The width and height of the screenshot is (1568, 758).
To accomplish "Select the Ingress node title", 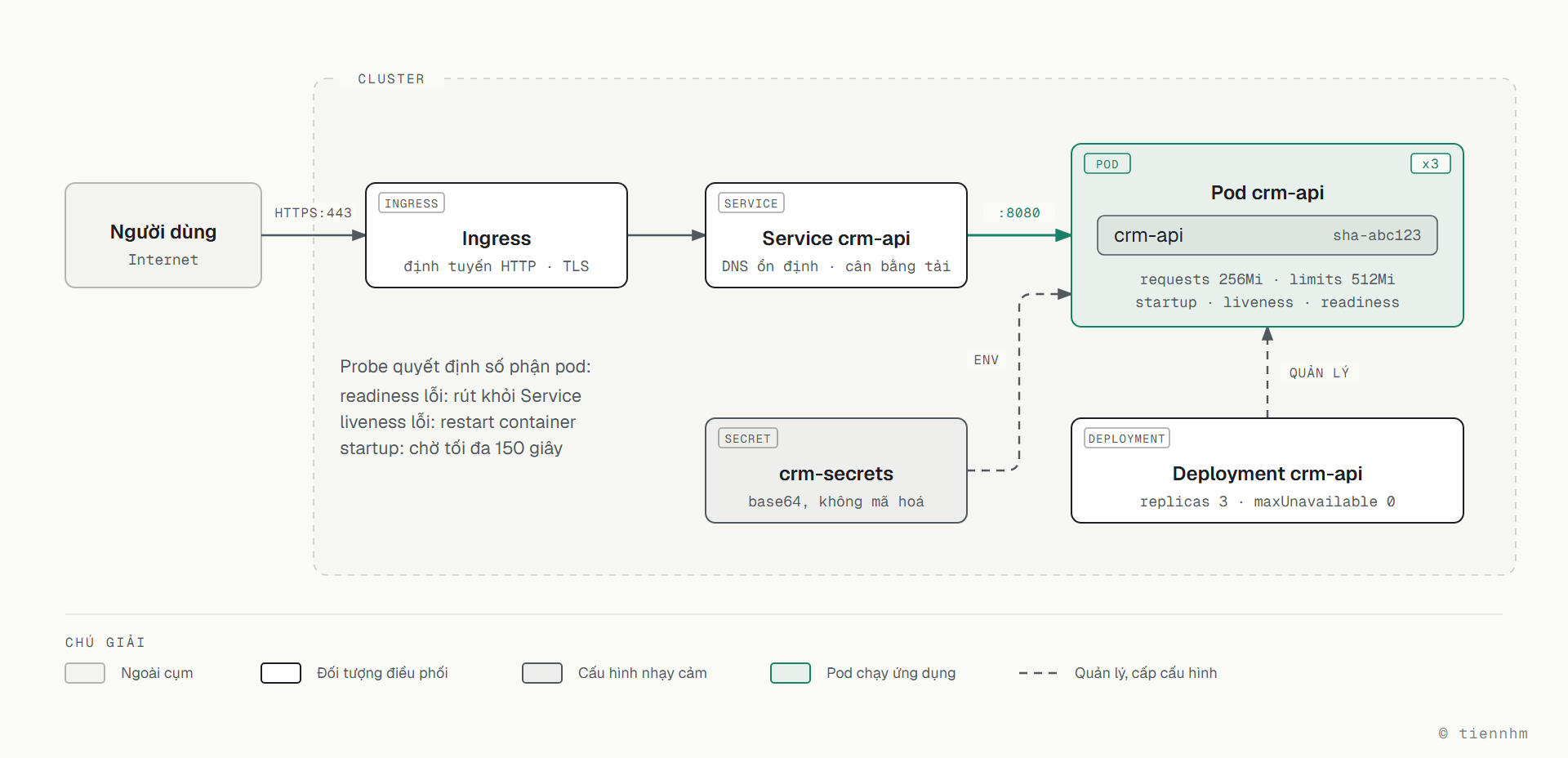I will (497, 239).
